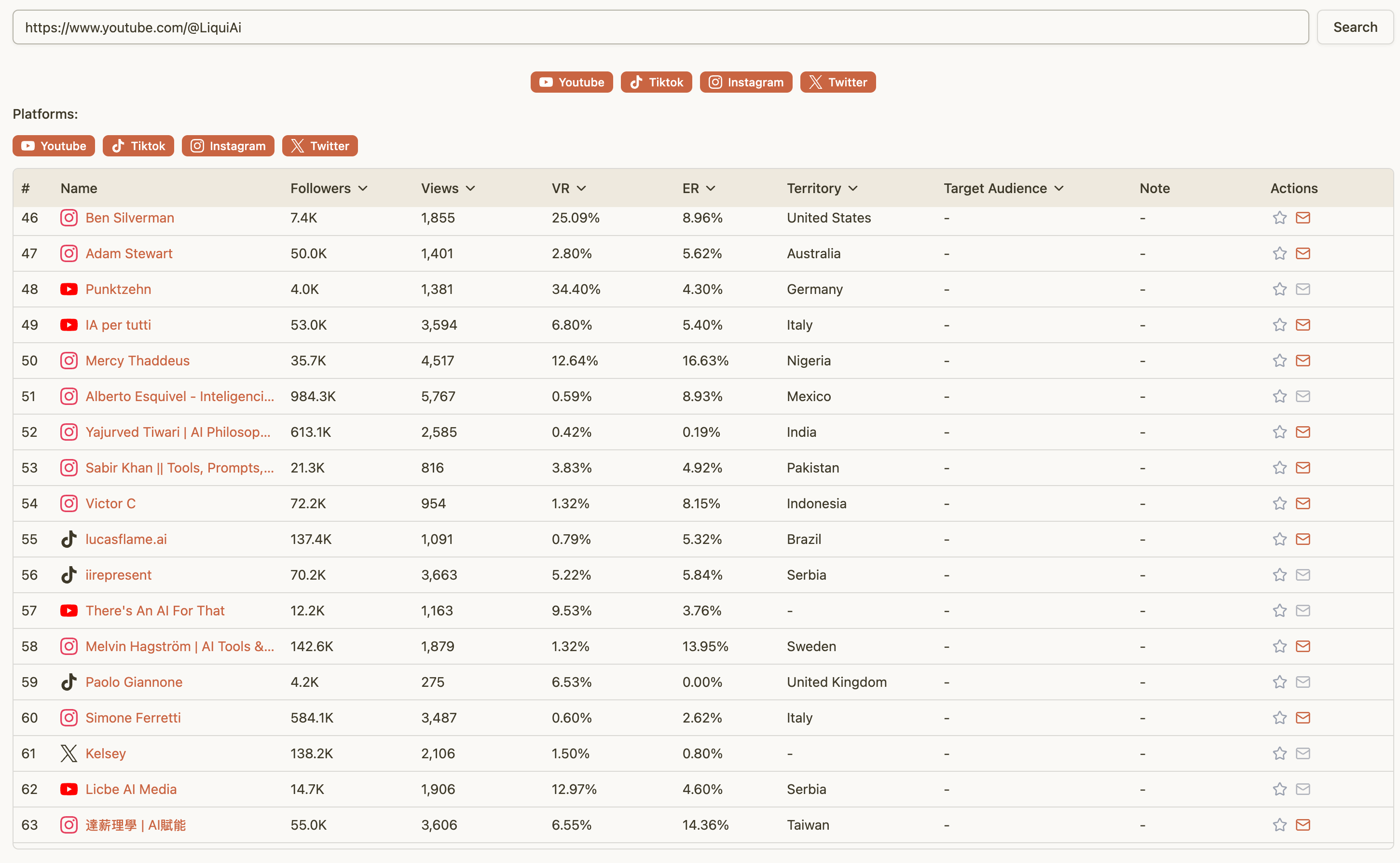Click Instagram icon beside Victor C

[69, 503]
